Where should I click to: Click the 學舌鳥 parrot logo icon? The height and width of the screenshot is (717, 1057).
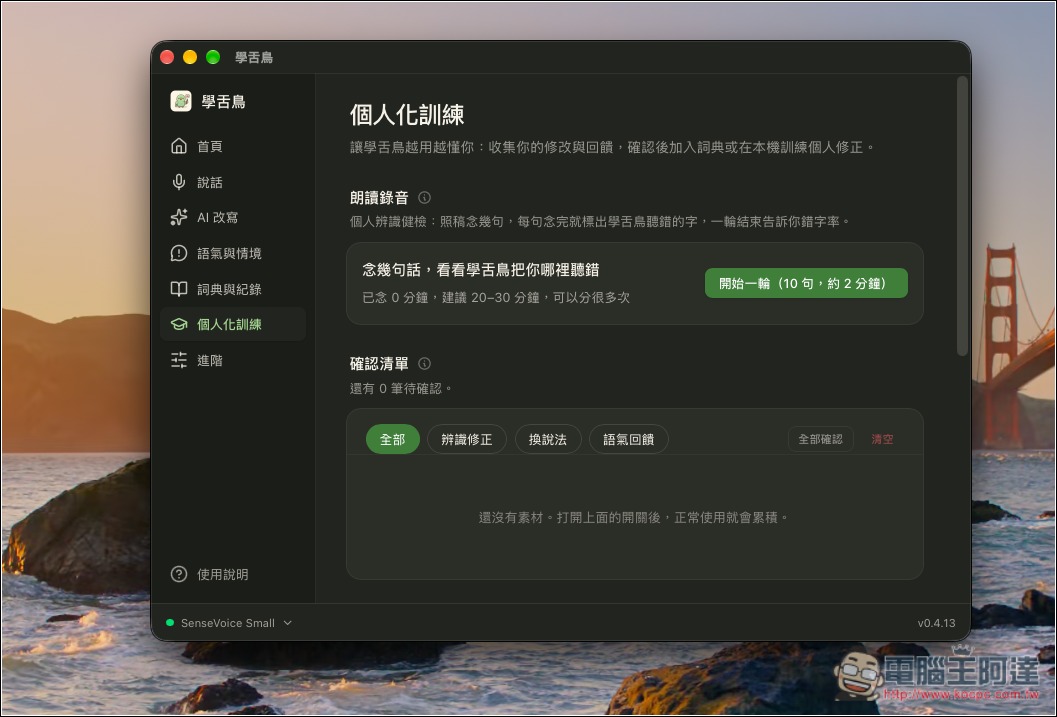[181, 101]
